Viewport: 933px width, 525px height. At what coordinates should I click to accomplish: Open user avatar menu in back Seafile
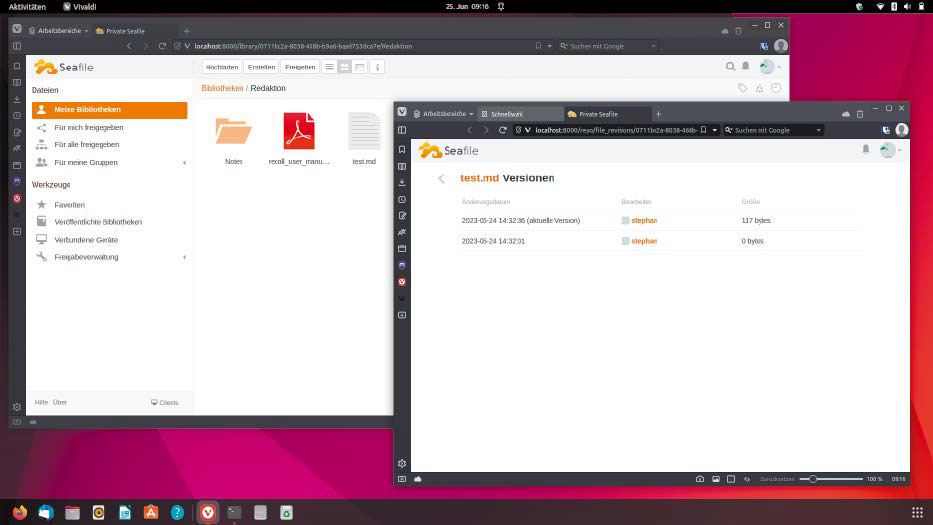point(769,67)
